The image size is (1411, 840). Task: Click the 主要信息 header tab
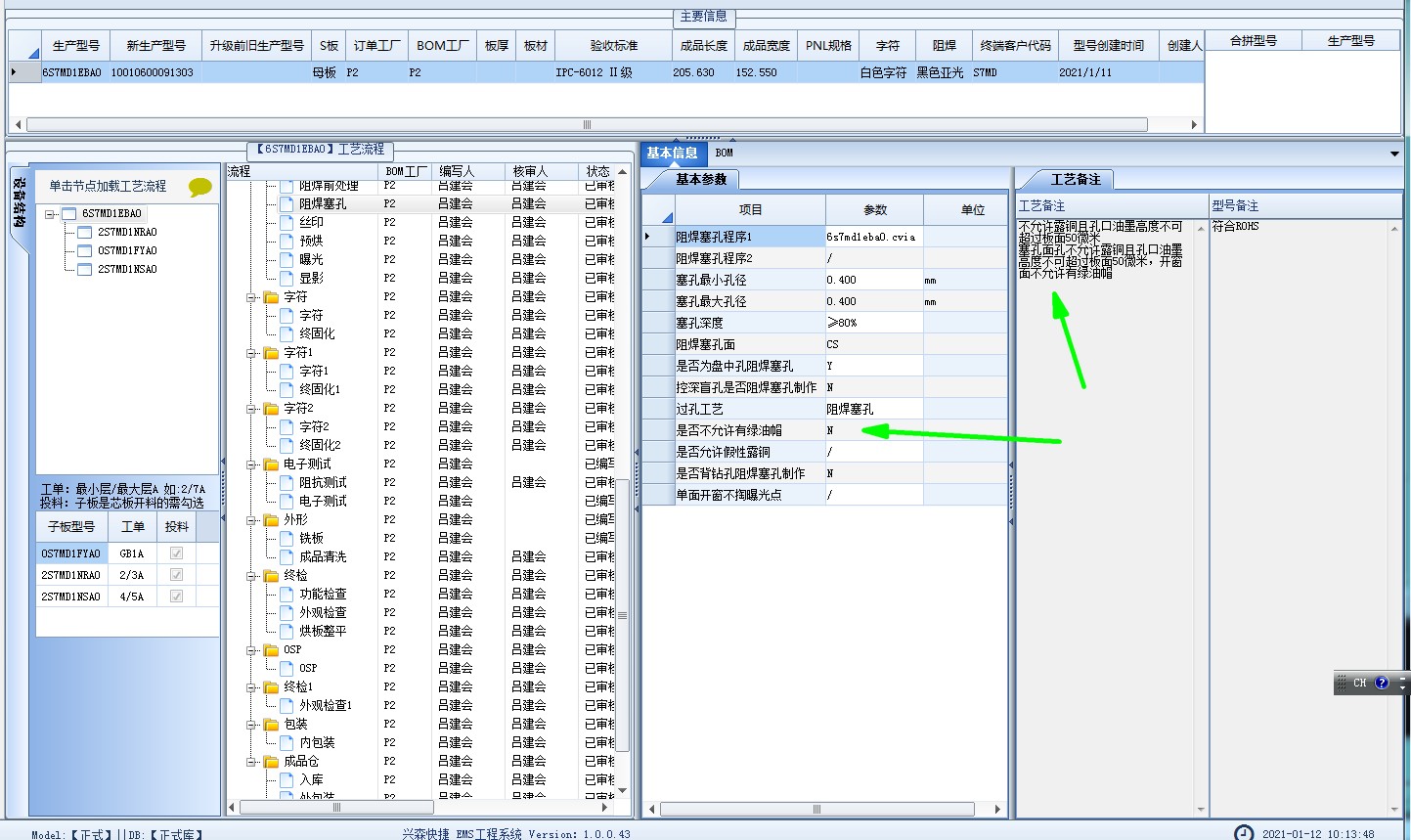pos(704,17)
